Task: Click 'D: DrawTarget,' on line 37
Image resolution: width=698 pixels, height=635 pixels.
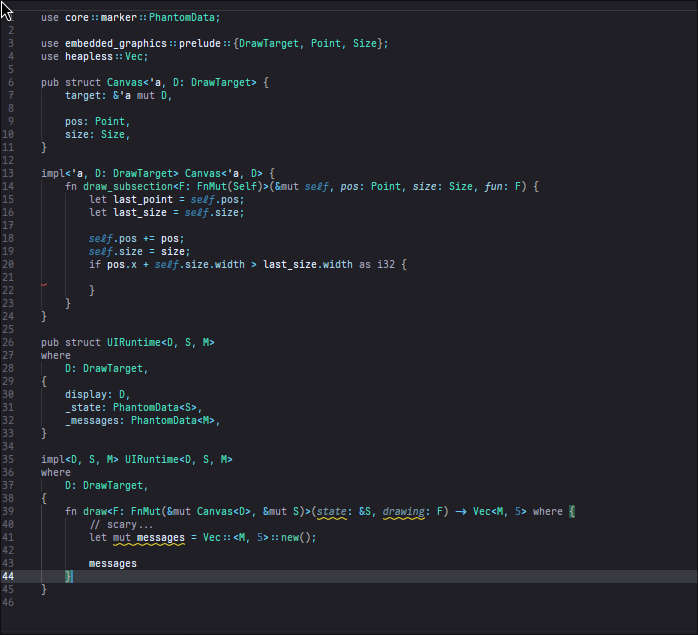Action: 107,485
